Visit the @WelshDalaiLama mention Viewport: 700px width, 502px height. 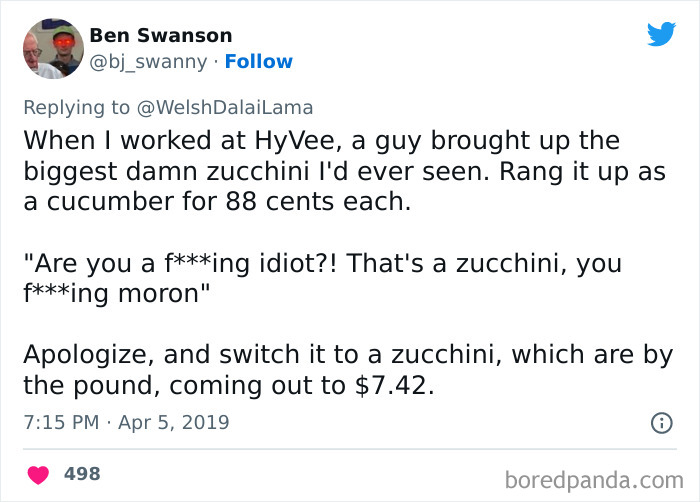point(225,108)
